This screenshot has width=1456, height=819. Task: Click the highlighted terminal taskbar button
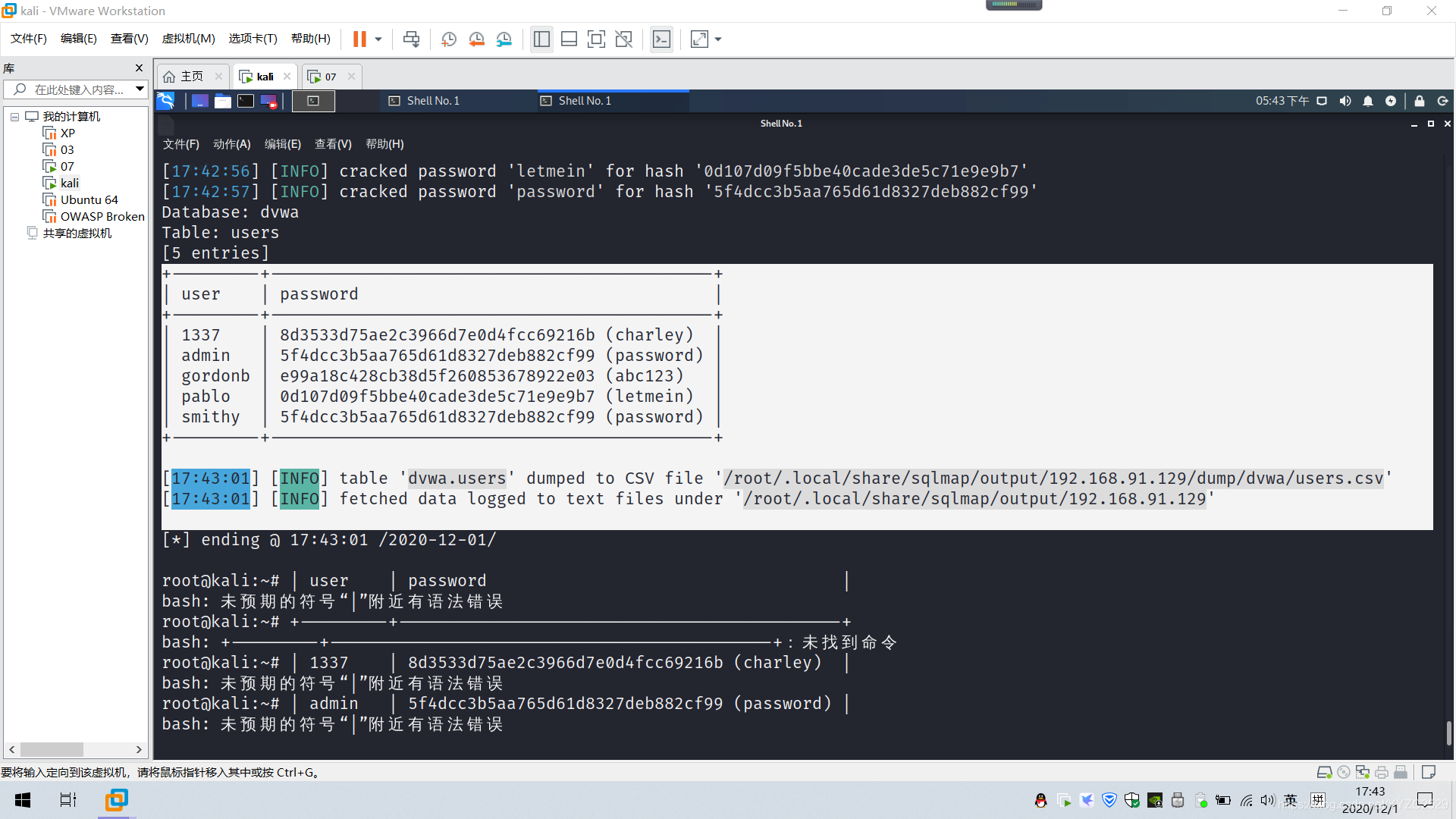coord(313,101)
